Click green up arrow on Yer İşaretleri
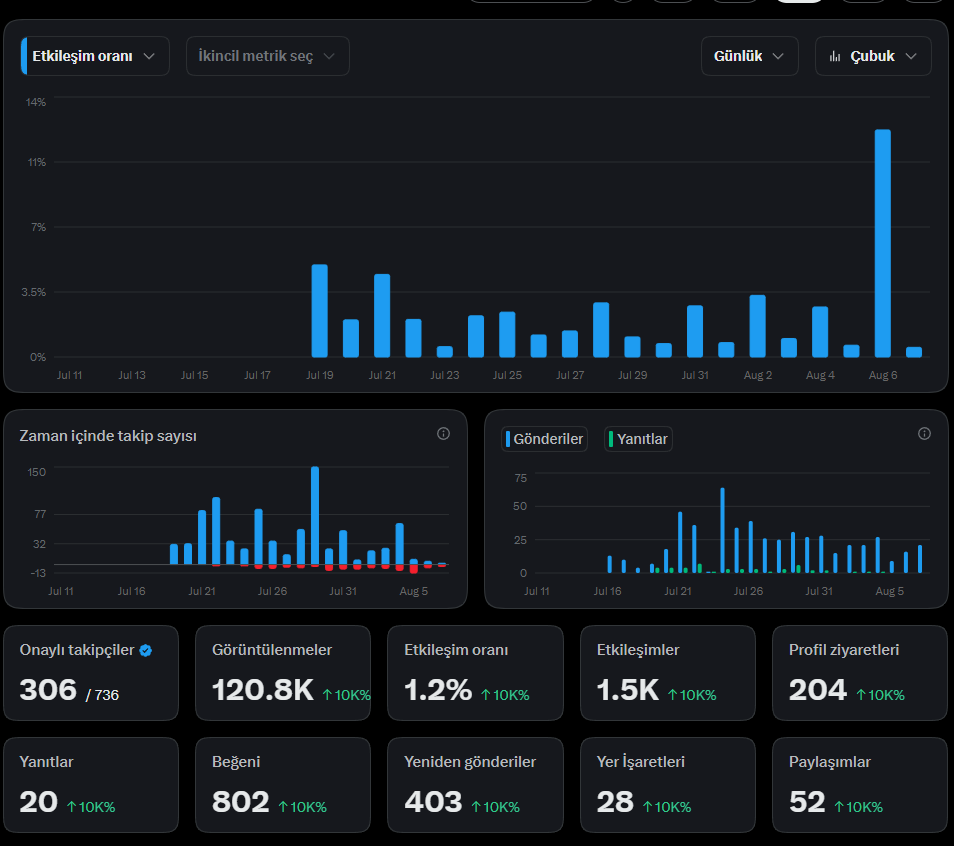 click(647, 806)
